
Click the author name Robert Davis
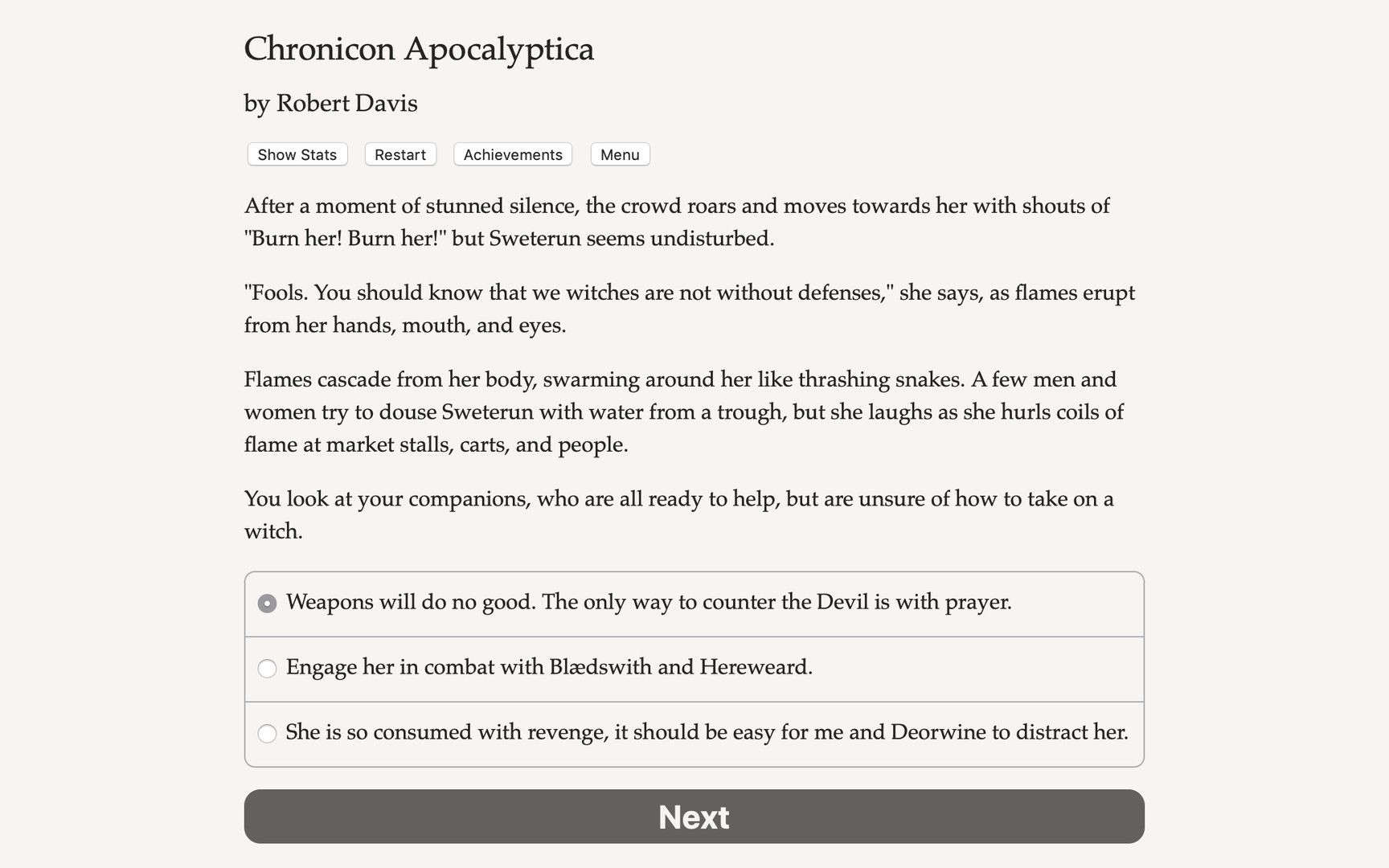[x=330, y=103]
